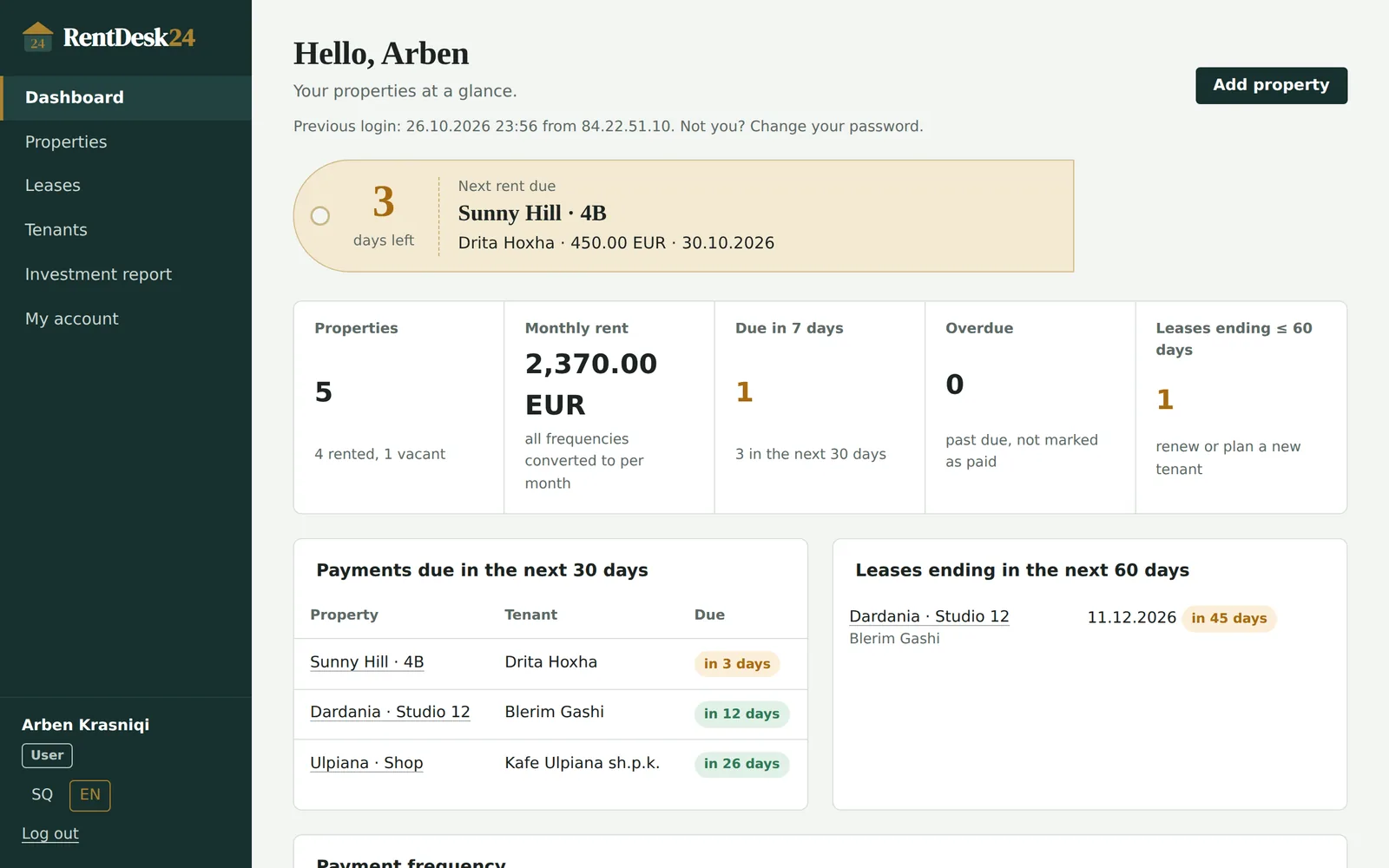Click the Arben Krasniqi user name
Image resolution: width=1389 pixels, height=868 pixels.
[86, 725]
